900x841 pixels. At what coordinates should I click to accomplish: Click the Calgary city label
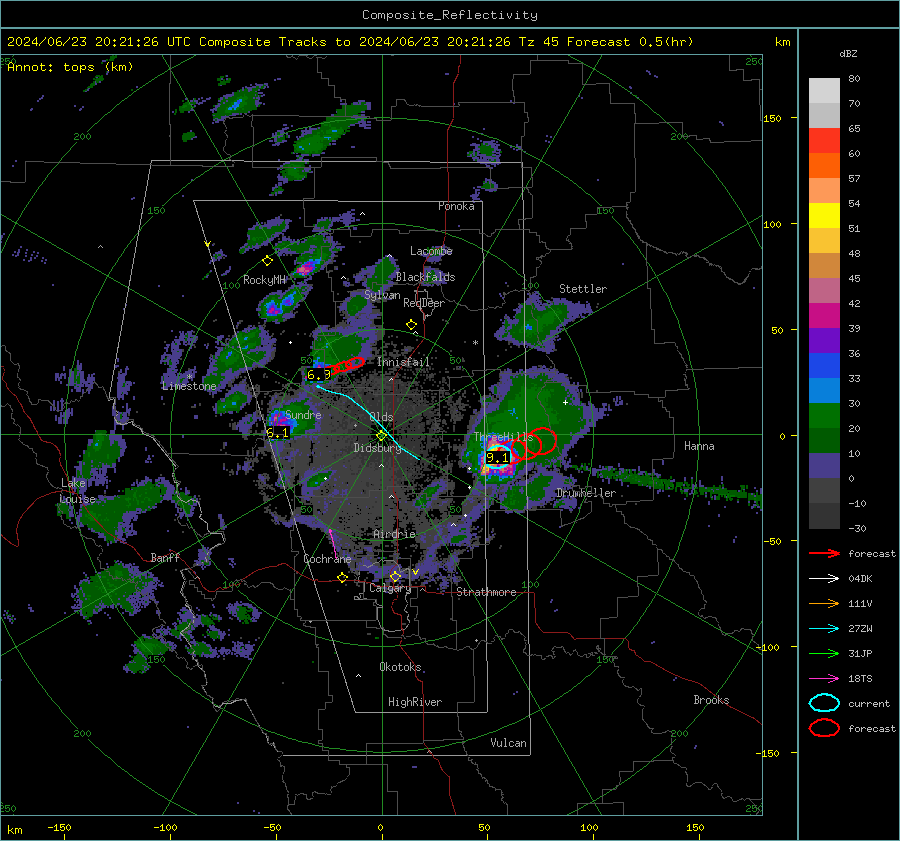[x=390, y=588]
